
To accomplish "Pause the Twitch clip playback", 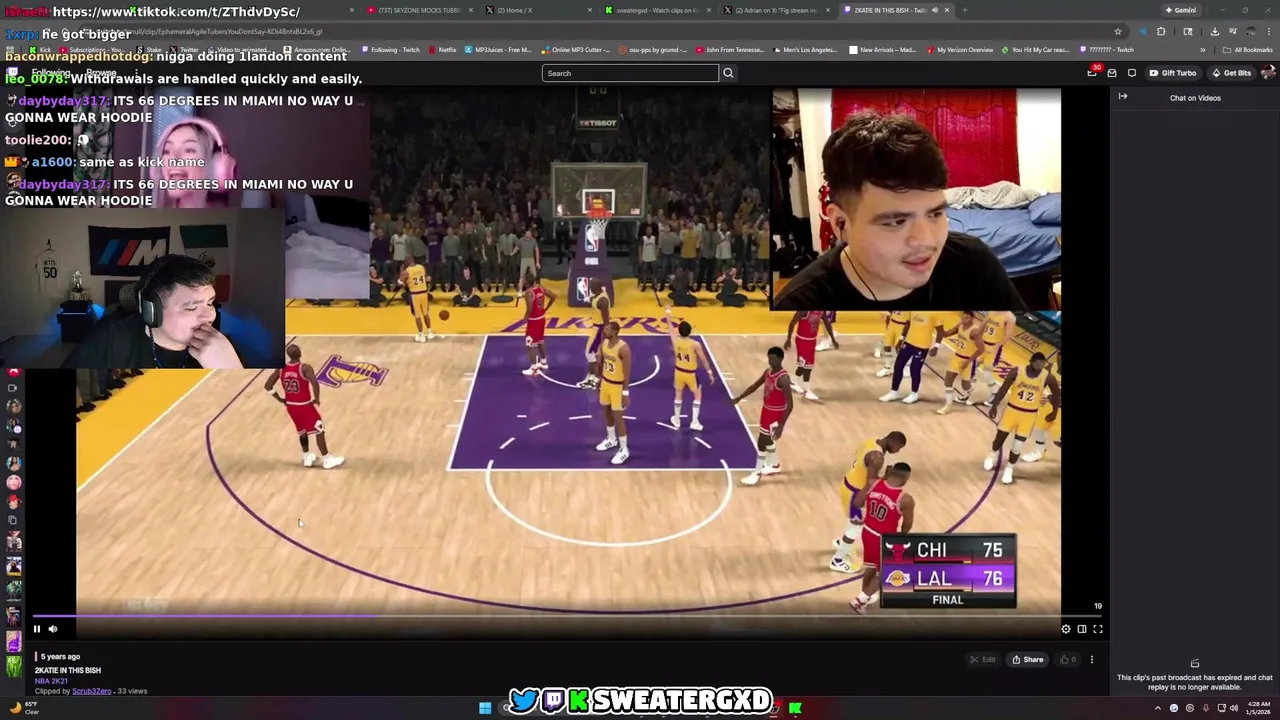I will click(x=37, y=629).
